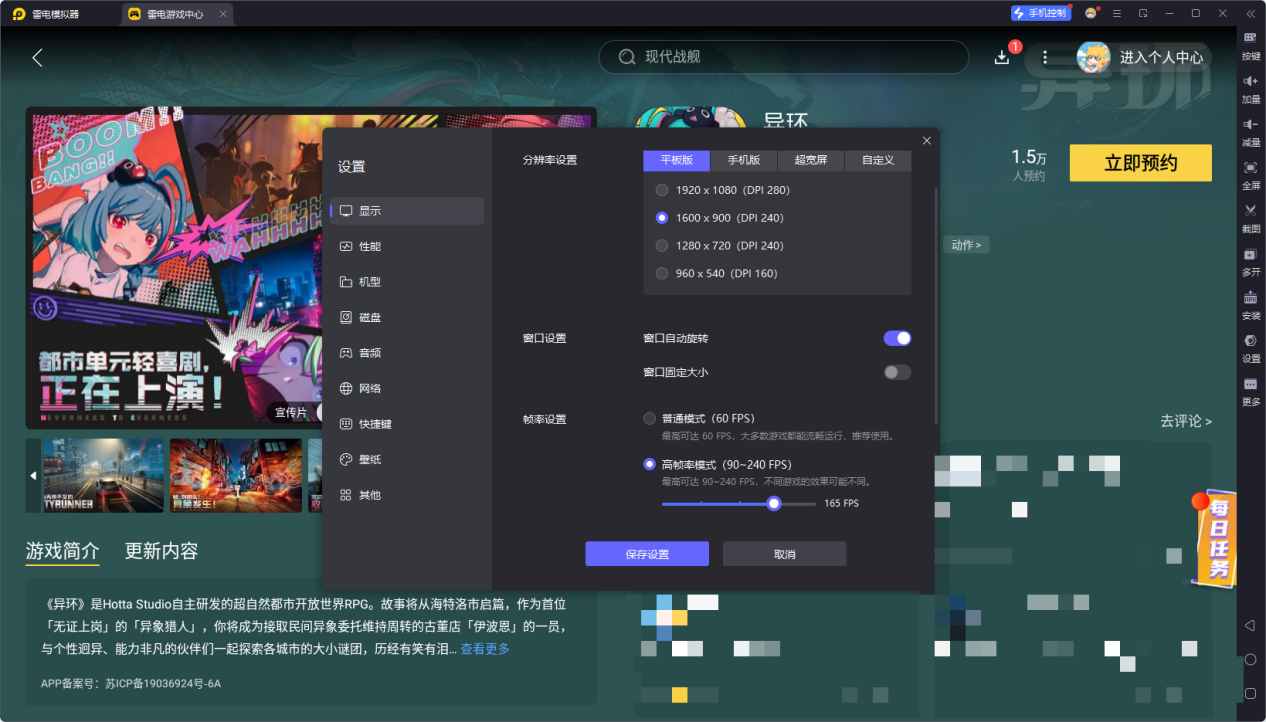Image resolution: width=1266 pixels, height=722 pixels.
Task: Click the 现代战舰 search bar
Action: pos(783,57)
